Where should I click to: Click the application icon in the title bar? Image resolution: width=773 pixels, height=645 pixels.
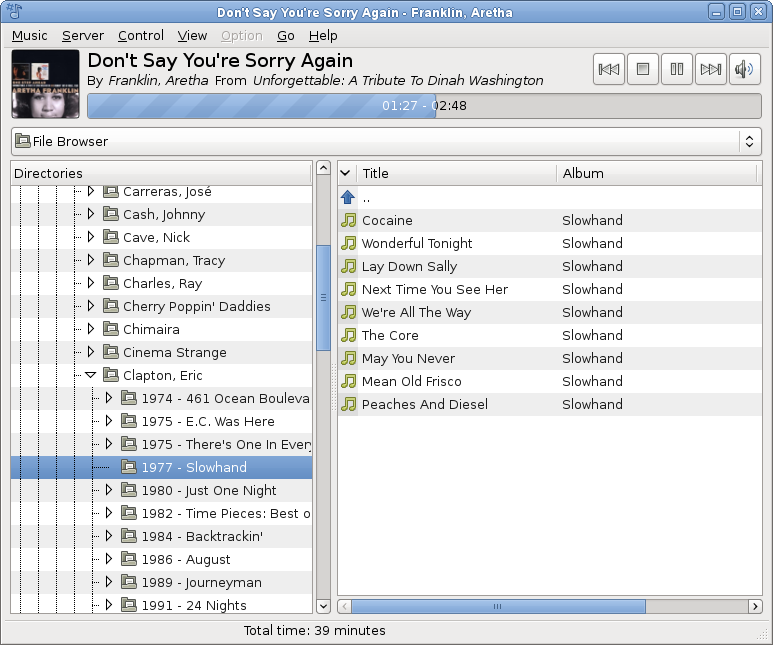(14, 11)
